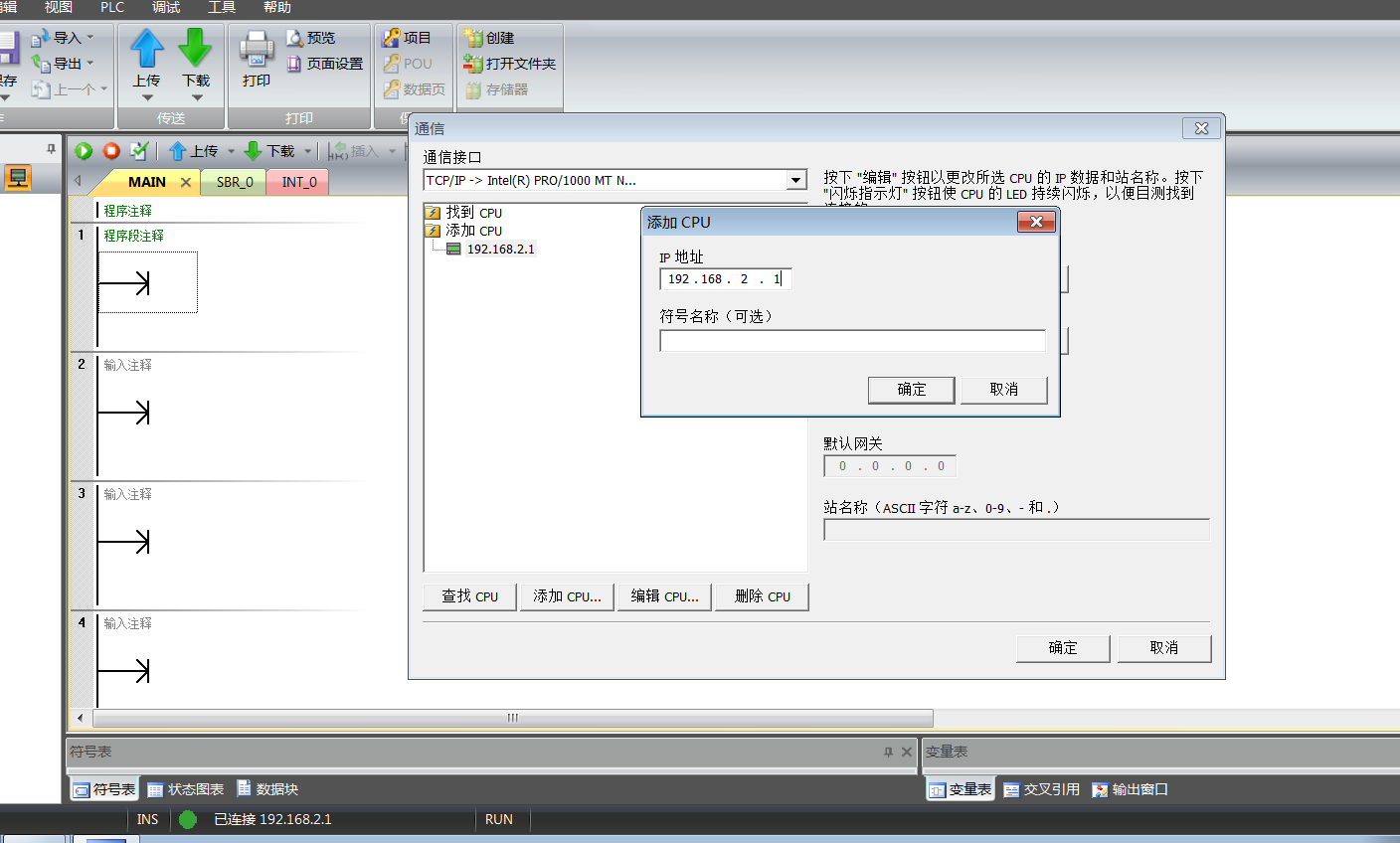Open the editor toolbar Download dropdown arrow

tap(307, 152)
